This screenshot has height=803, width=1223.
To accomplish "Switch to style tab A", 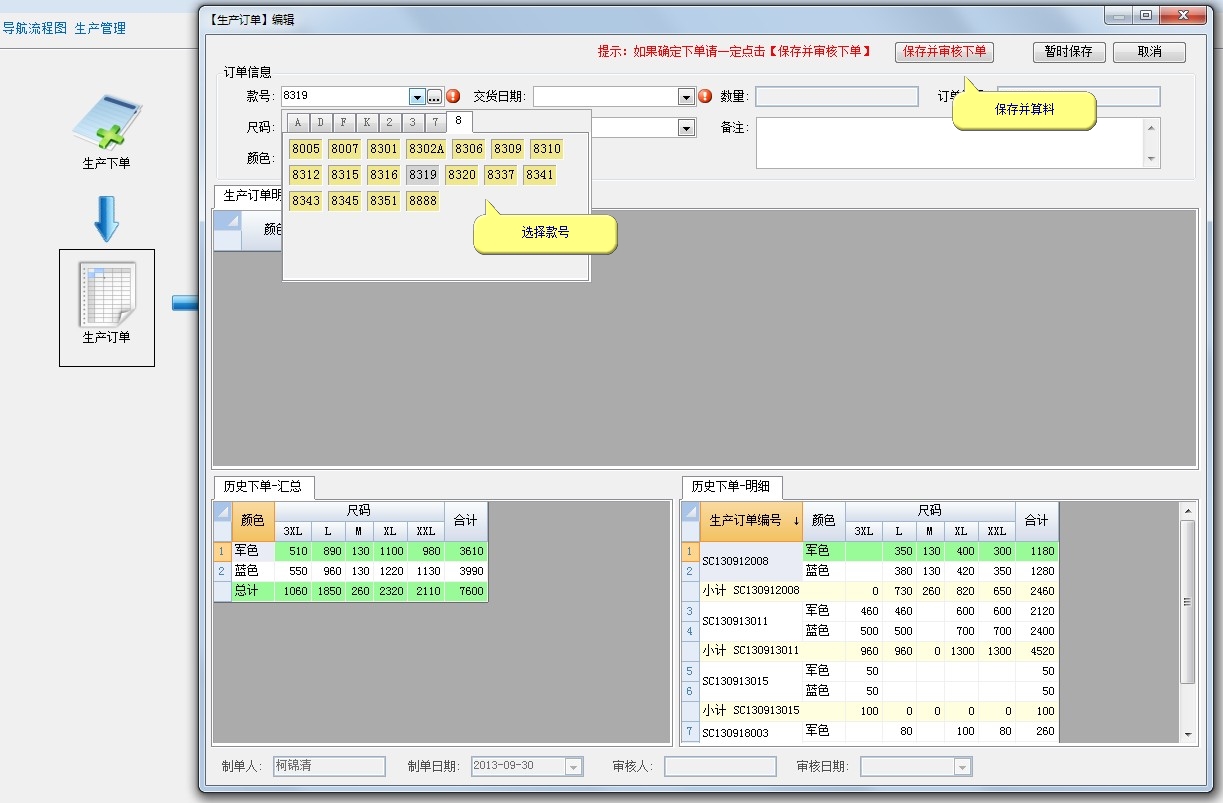I will click(x=297, y=122).
